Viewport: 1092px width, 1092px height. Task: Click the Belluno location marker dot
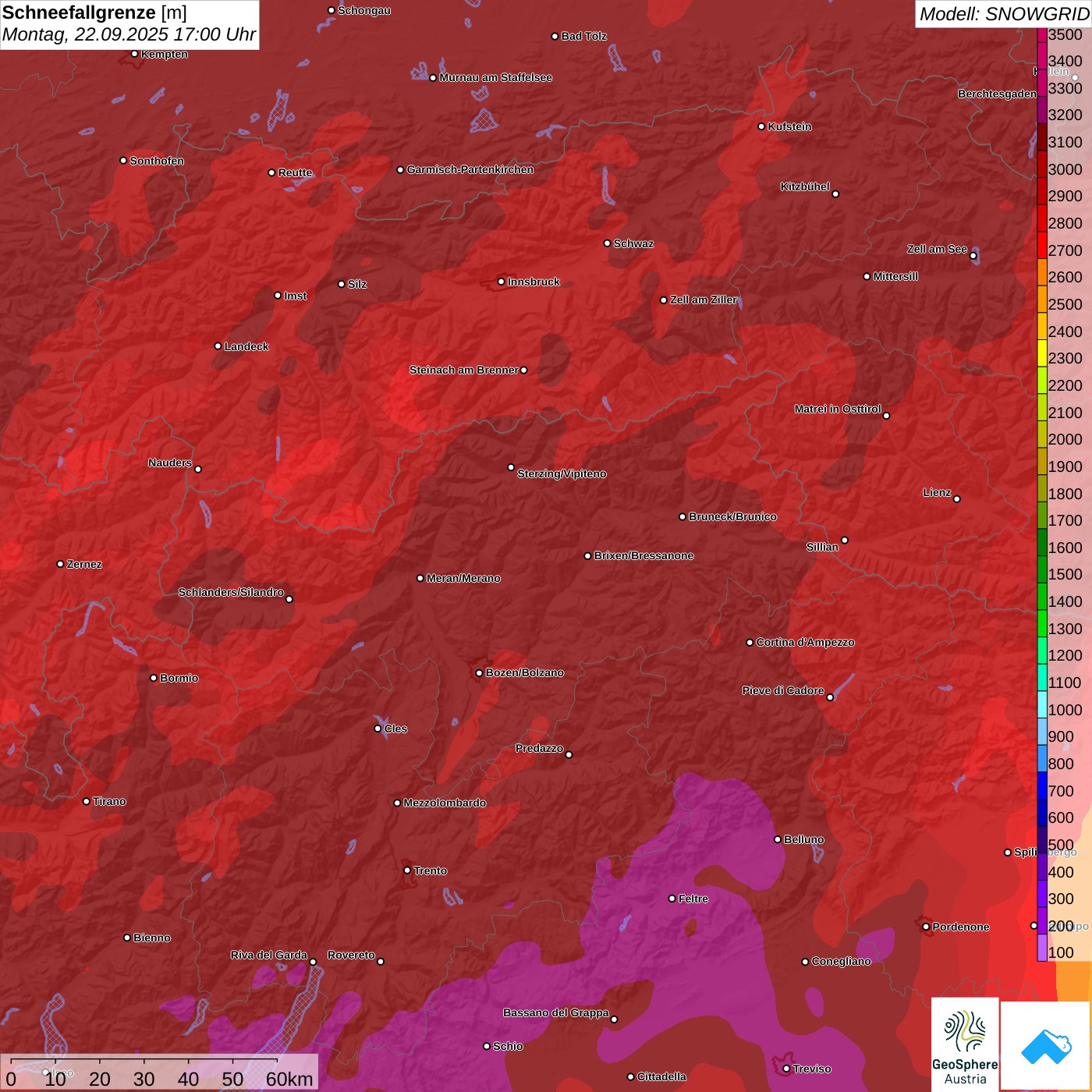coord(778,839)
